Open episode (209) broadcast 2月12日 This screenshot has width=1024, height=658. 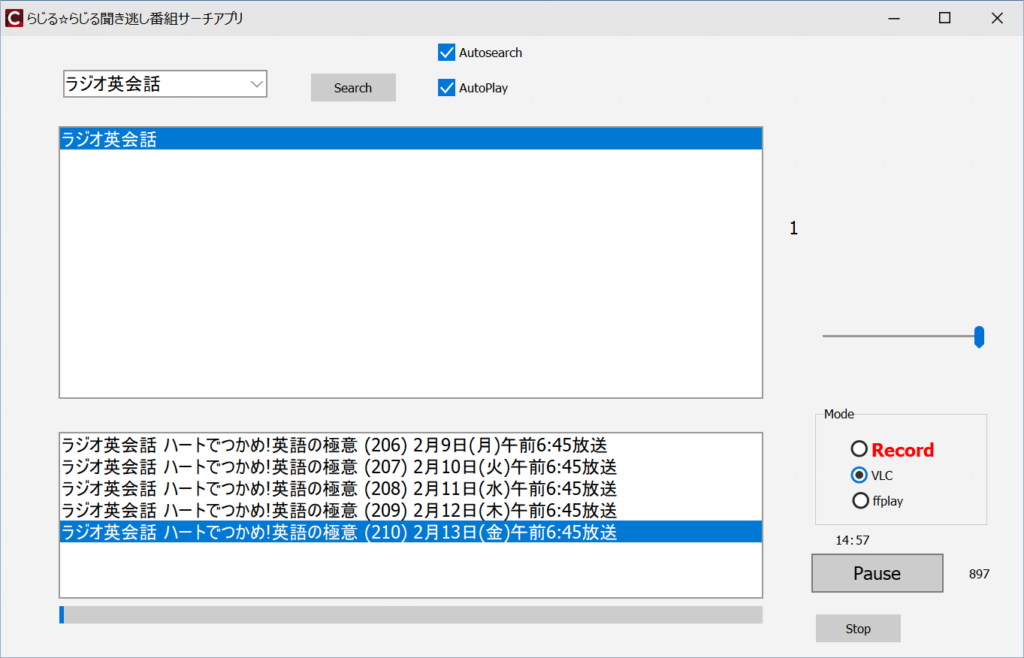[338, 511]
